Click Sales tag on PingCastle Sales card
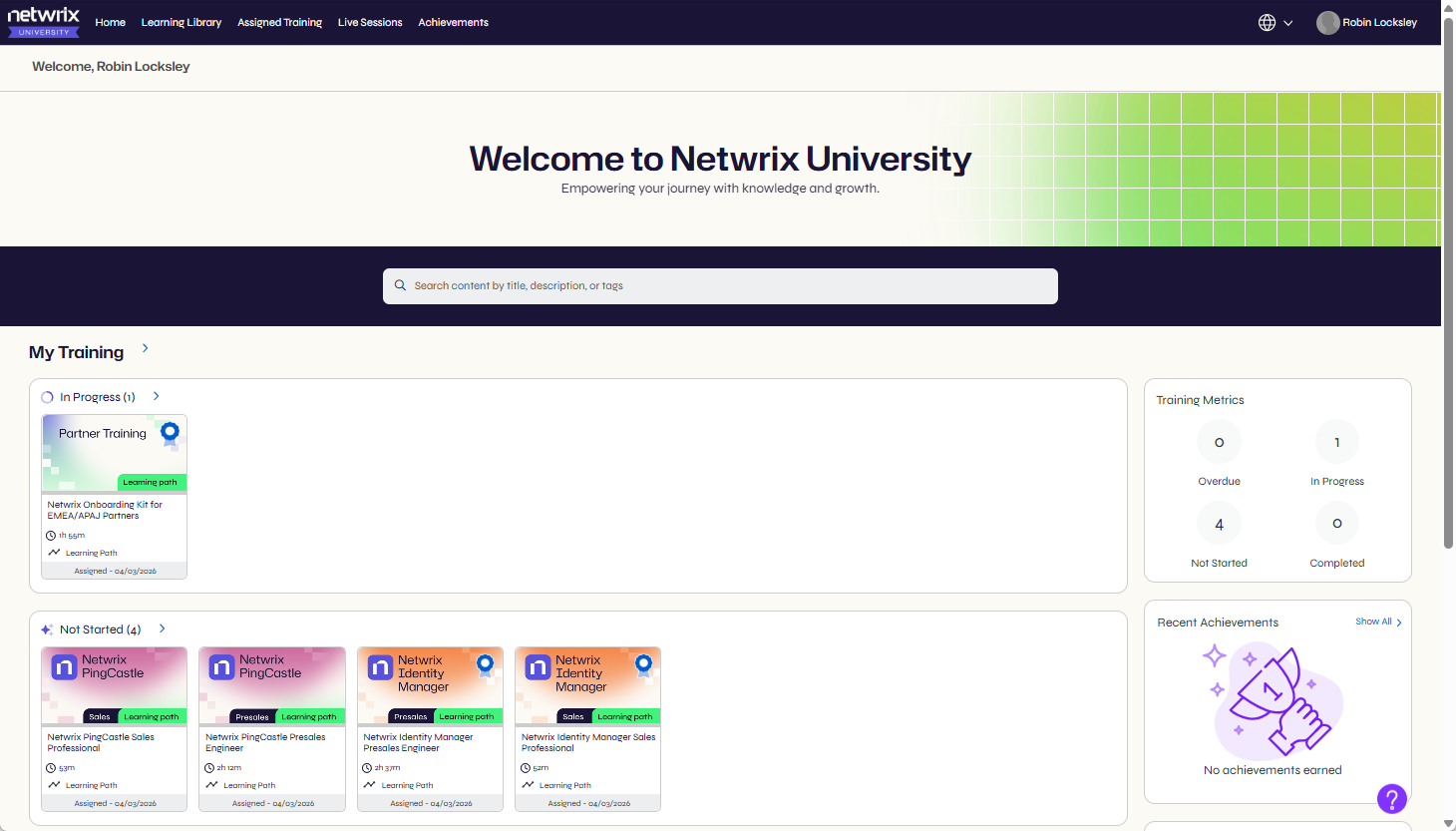The width and height of the screenshot is (1456, 831). pyautogui.click(x=100, y=716)
